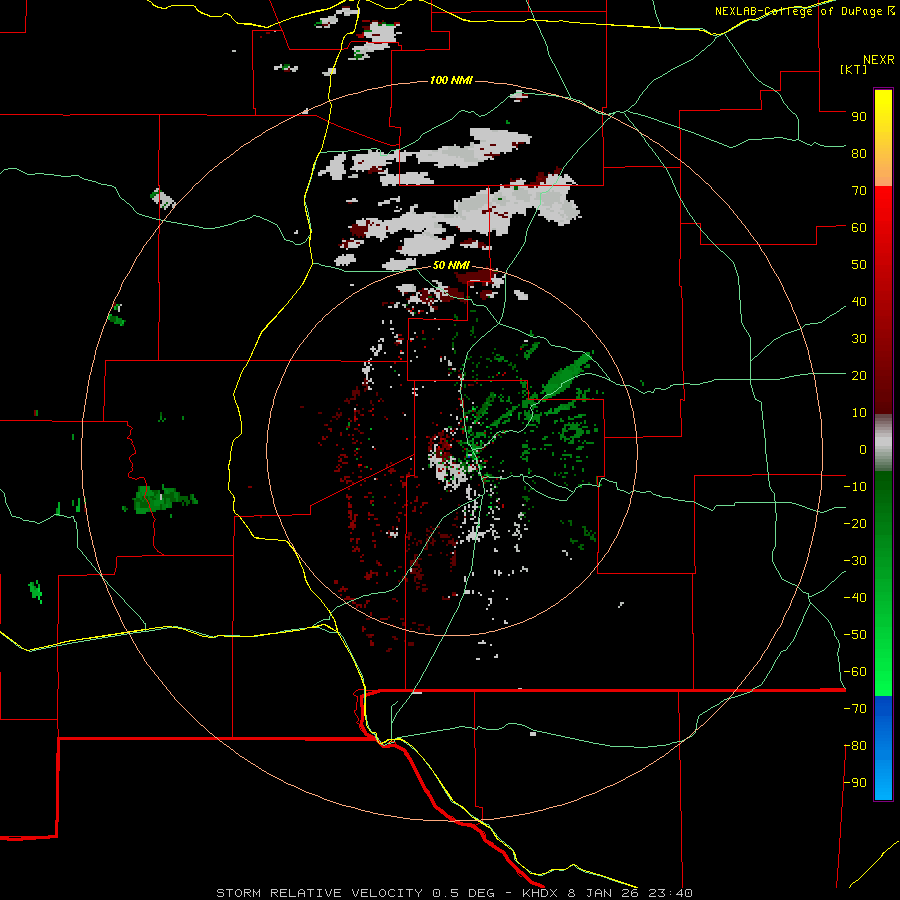Click the positive 50 scale value
Screen dimensions: 900x900
coord(859,265)
